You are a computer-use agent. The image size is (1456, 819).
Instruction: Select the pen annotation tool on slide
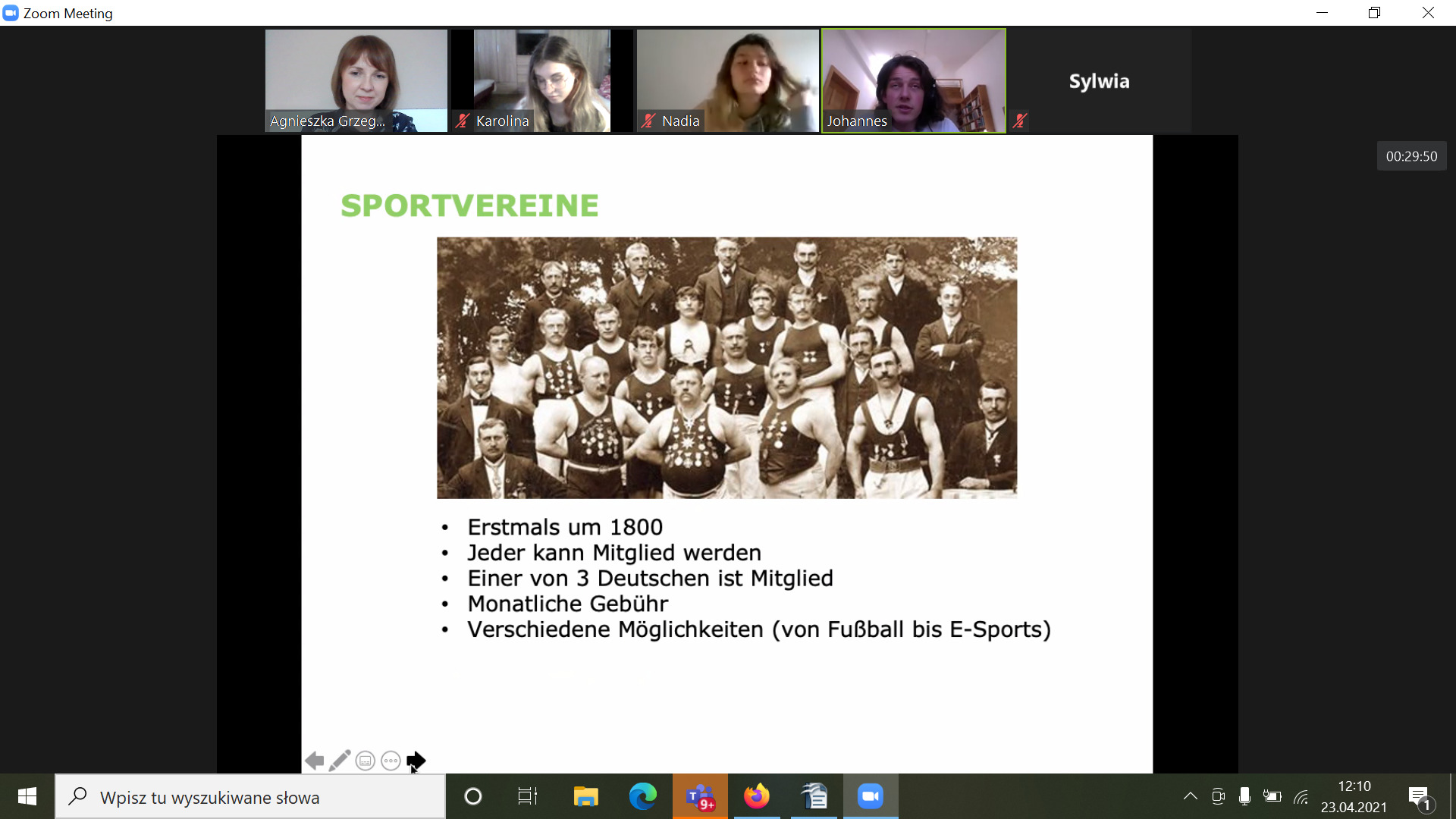[x=340, y=760]
